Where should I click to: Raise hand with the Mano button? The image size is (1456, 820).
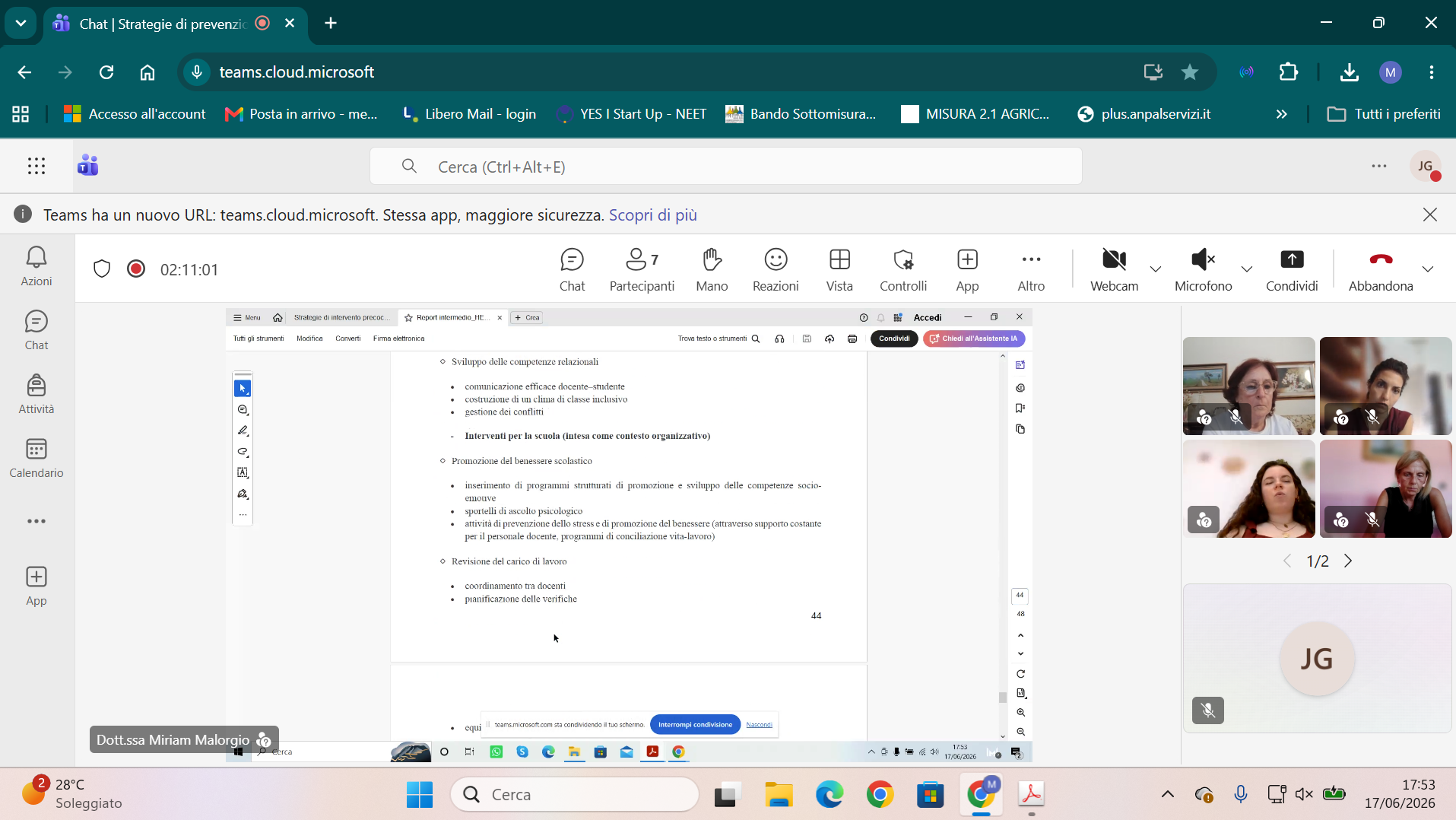tap(712, 269)
